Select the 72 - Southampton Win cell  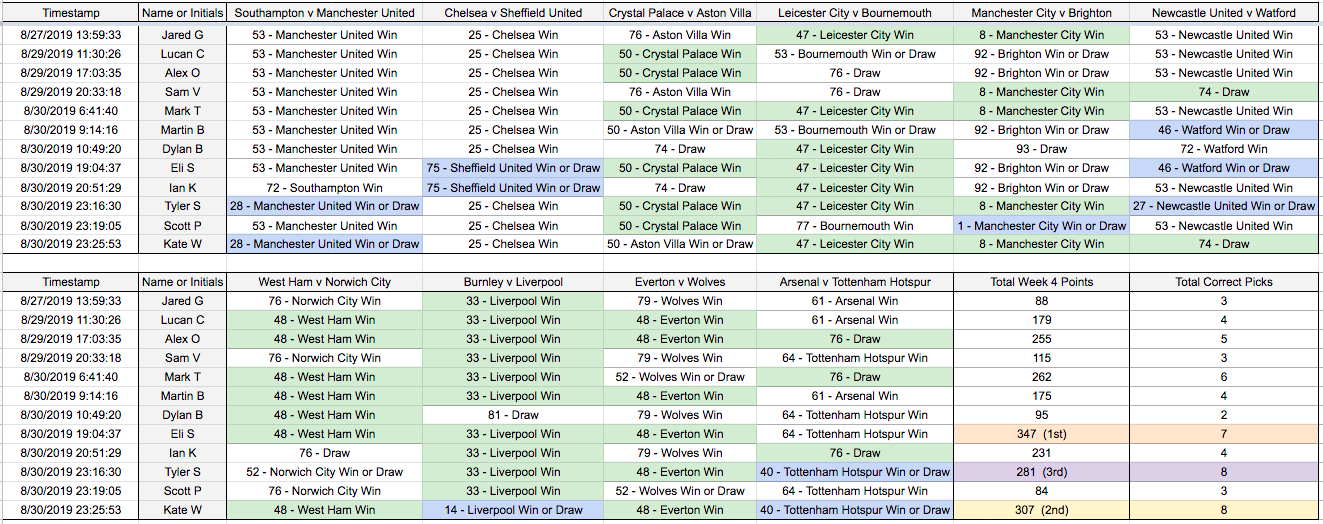324,187
